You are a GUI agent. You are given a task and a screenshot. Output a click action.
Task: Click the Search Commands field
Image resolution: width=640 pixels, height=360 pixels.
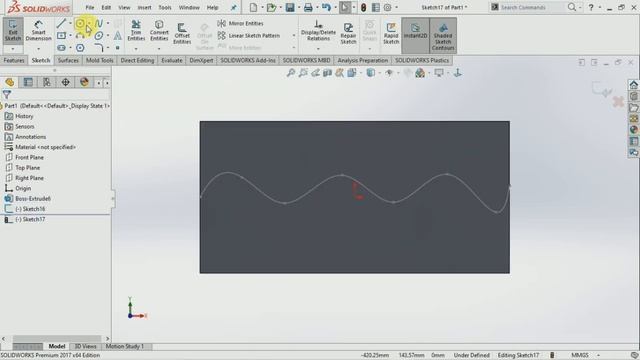[x=529, y=7]
